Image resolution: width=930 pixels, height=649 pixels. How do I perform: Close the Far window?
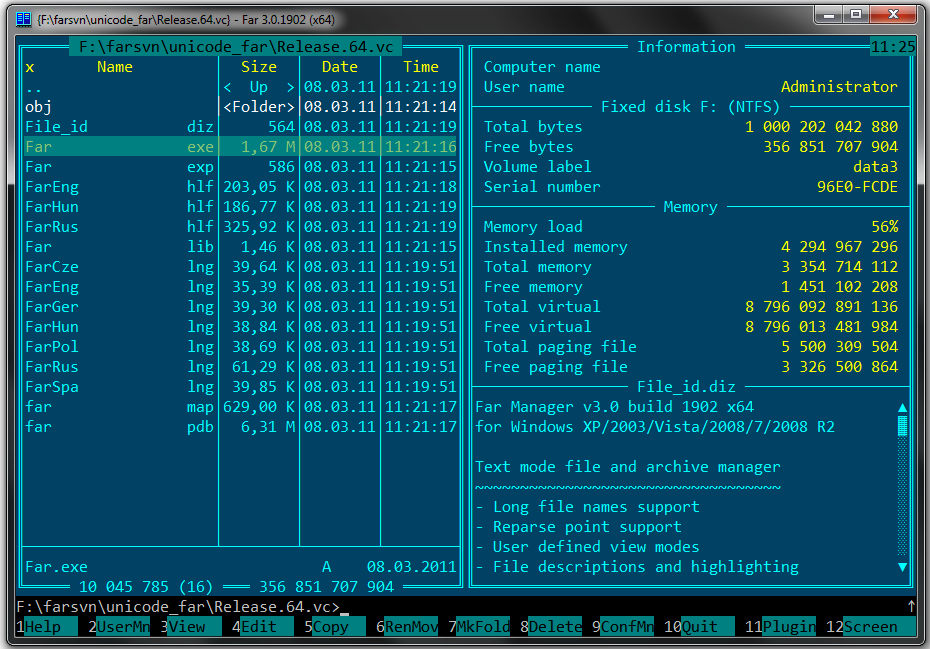pyautogui.click(x=894, y=14)
